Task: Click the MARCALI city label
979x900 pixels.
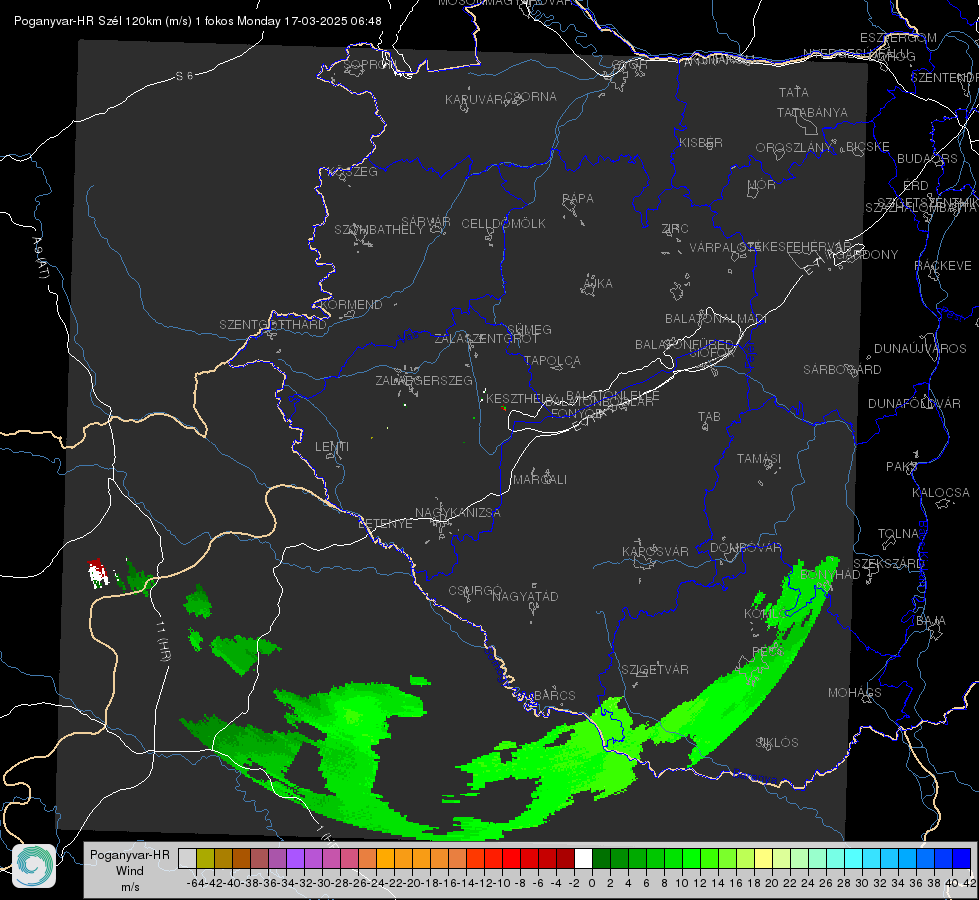Action: [540, 480]
